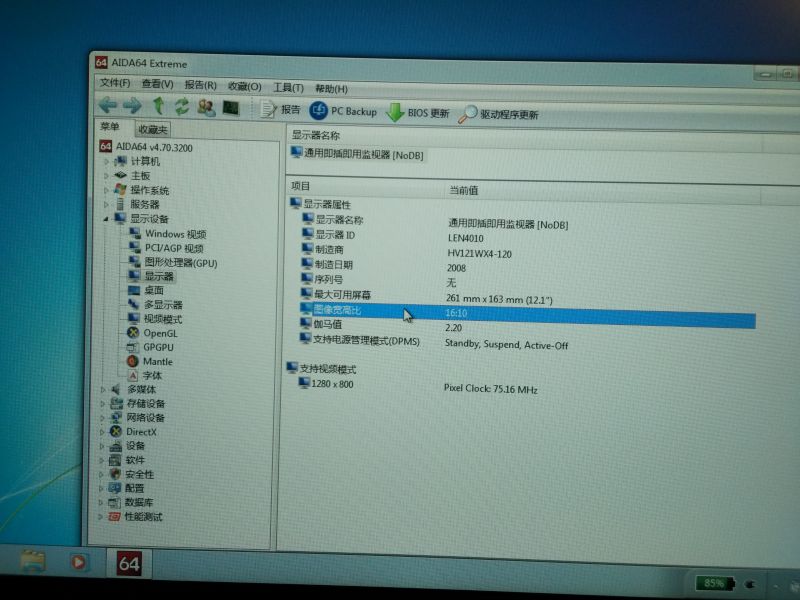The image size is (800, 600).
Task: Click the Refresh icon in toolbar
Action: coord(182,107)
